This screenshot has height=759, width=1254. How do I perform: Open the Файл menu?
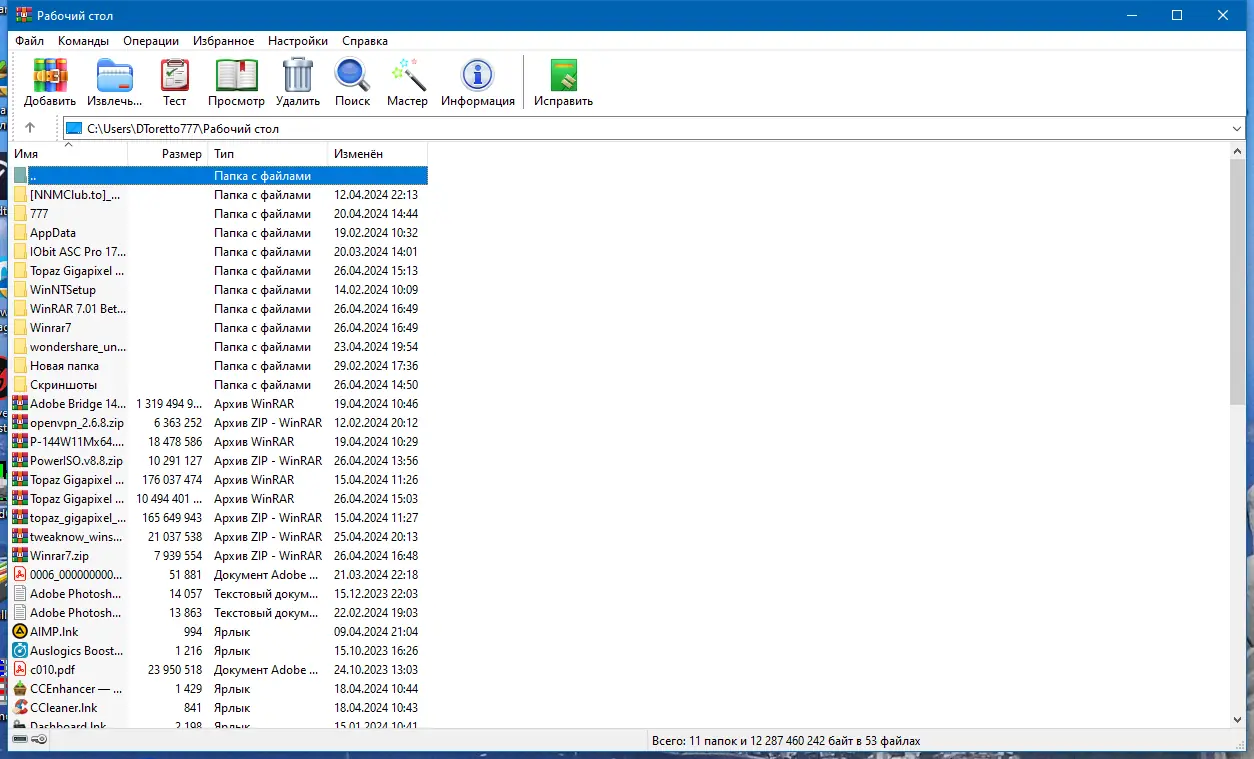tap(30, 41)
